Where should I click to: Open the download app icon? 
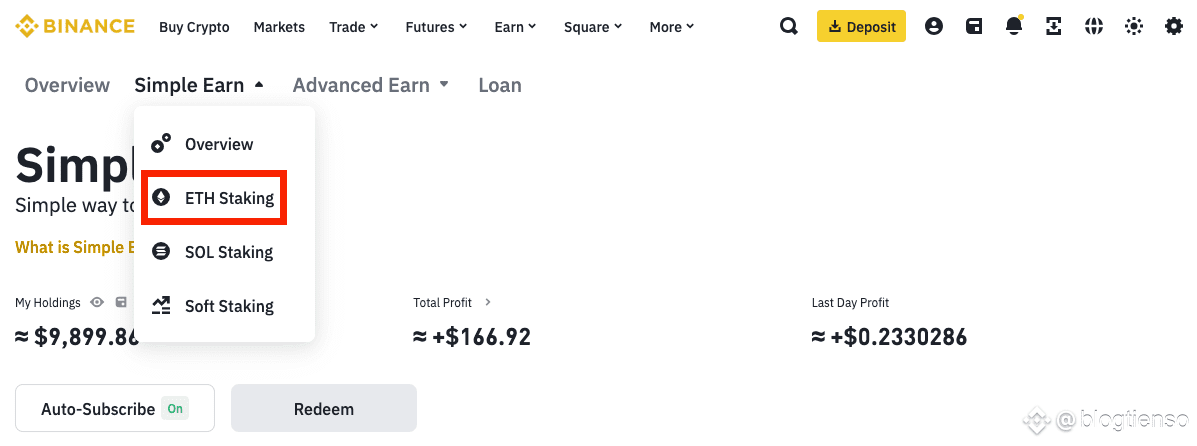[1054, 27]
